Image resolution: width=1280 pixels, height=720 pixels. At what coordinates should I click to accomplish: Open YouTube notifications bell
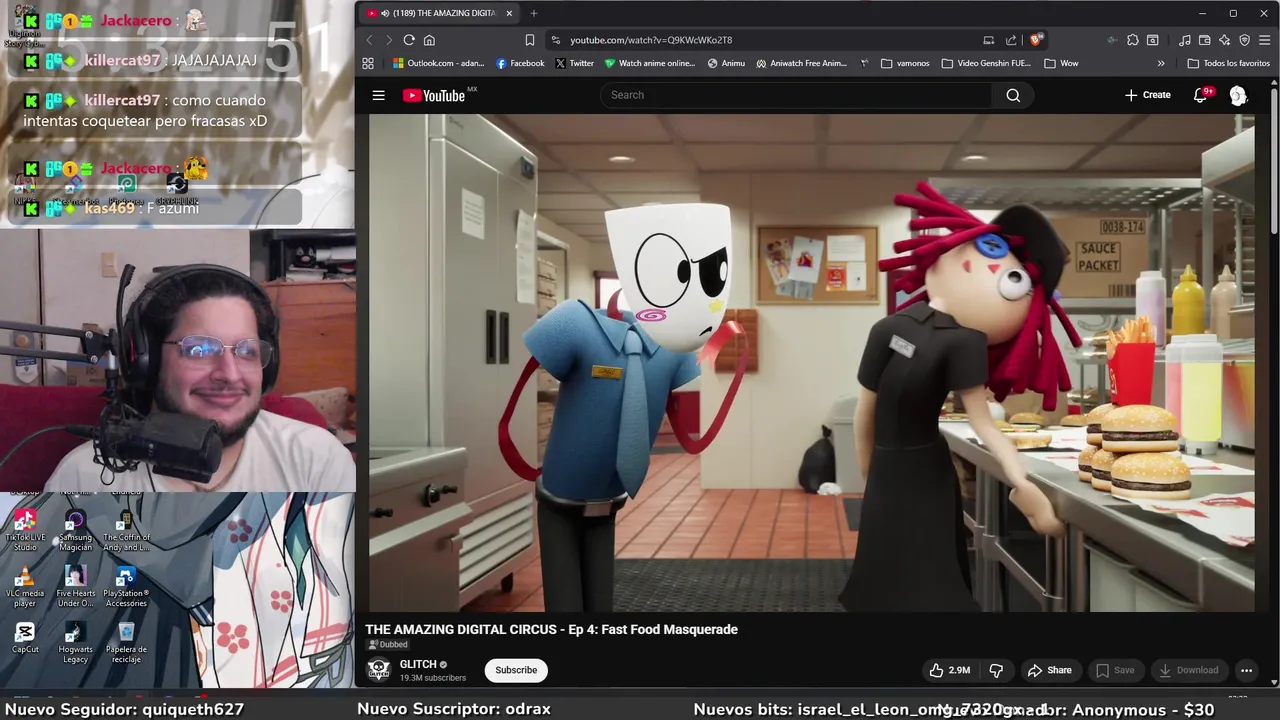pyautogui.click(x=1201, y=95)
